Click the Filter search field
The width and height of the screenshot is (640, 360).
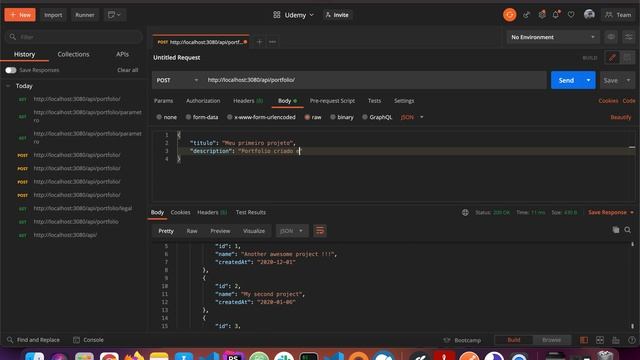tap(74, 37)
